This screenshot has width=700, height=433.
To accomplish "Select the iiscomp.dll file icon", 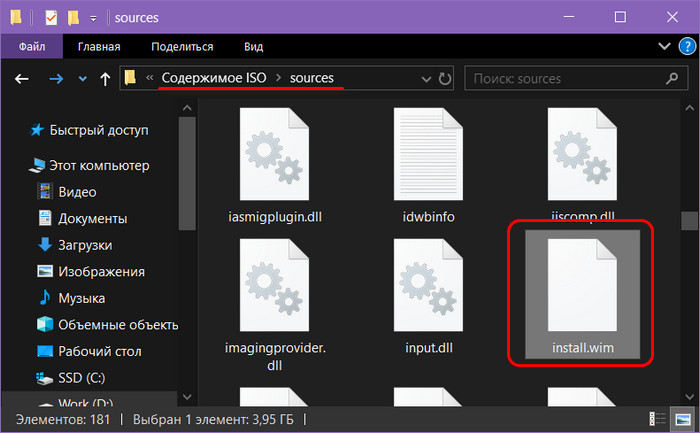I will click(x=582, y=154).
